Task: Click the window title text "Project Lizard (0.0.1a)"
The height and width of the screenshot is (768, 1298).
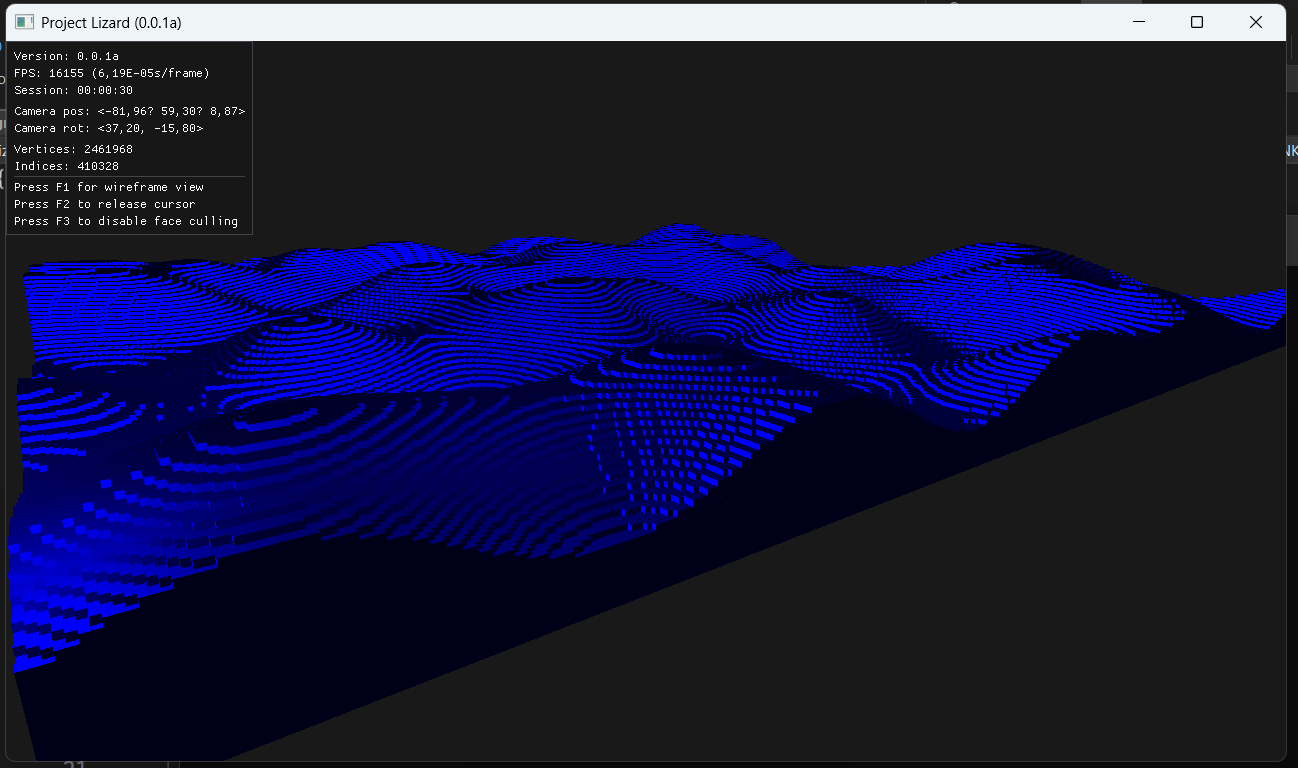Action: [111, 22]
